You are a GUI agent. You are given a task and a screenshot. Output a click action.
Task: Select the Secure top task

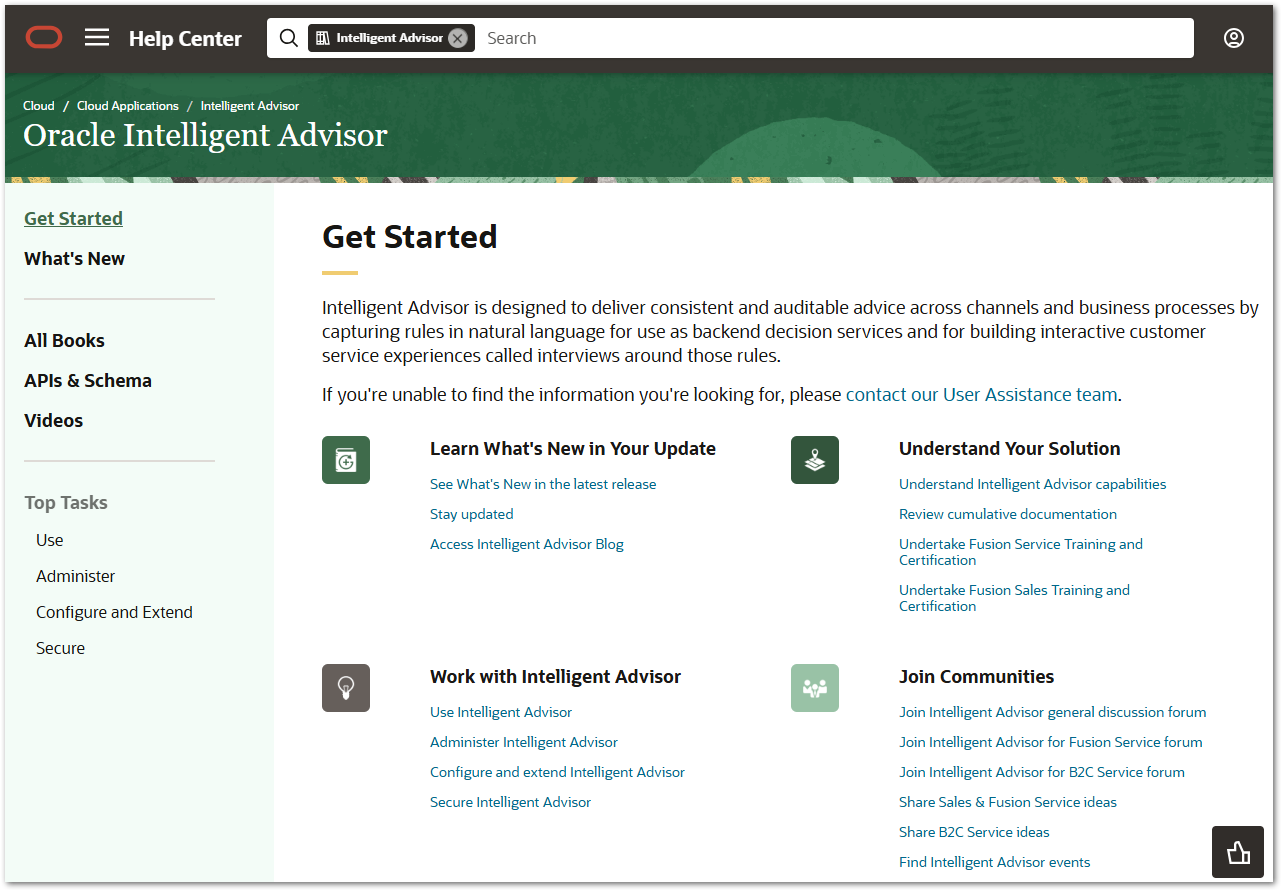coord(61,648)
